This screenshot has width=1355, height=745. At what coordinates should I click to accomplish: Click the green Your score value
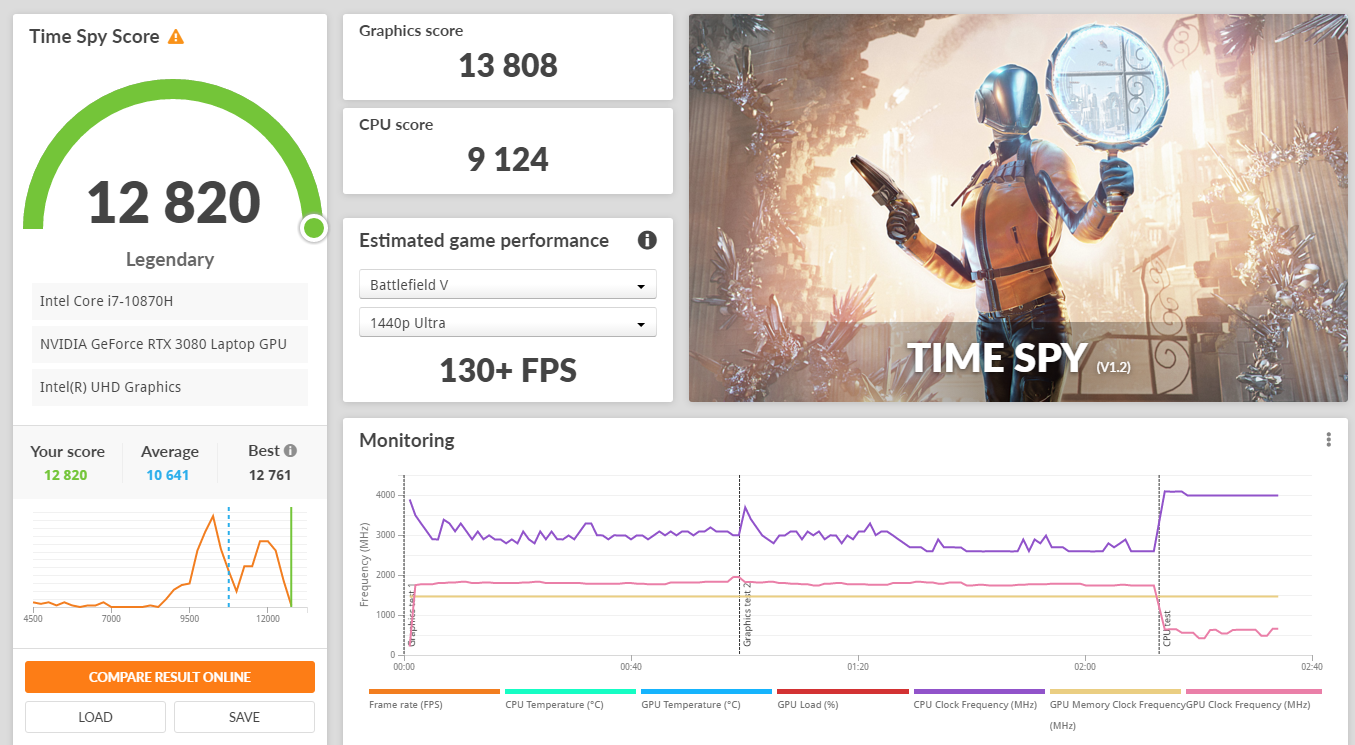click(66, 475)
